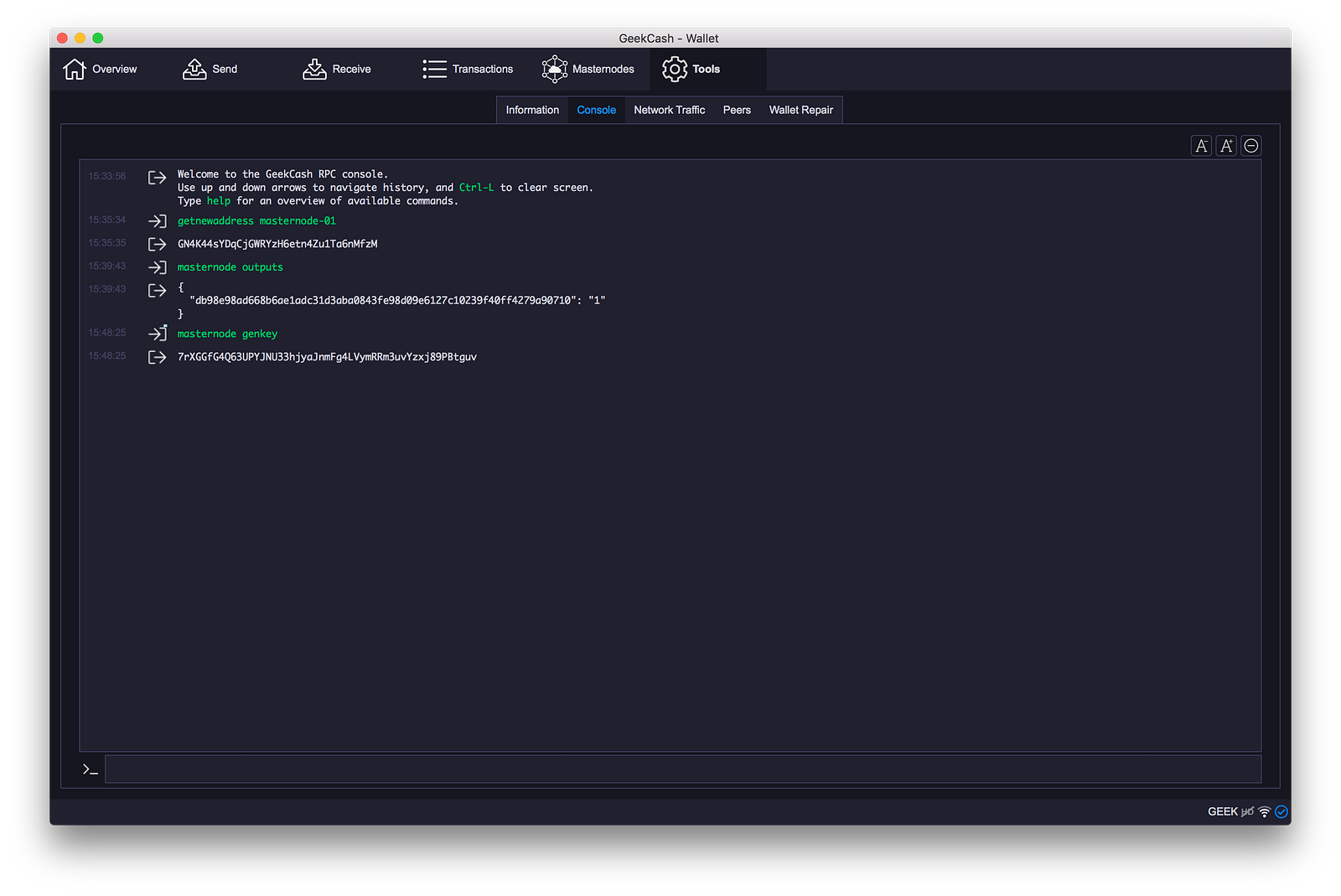Click the output arrow icon beside the Welcome message
1341x896 pixels.
click(157, 178)
